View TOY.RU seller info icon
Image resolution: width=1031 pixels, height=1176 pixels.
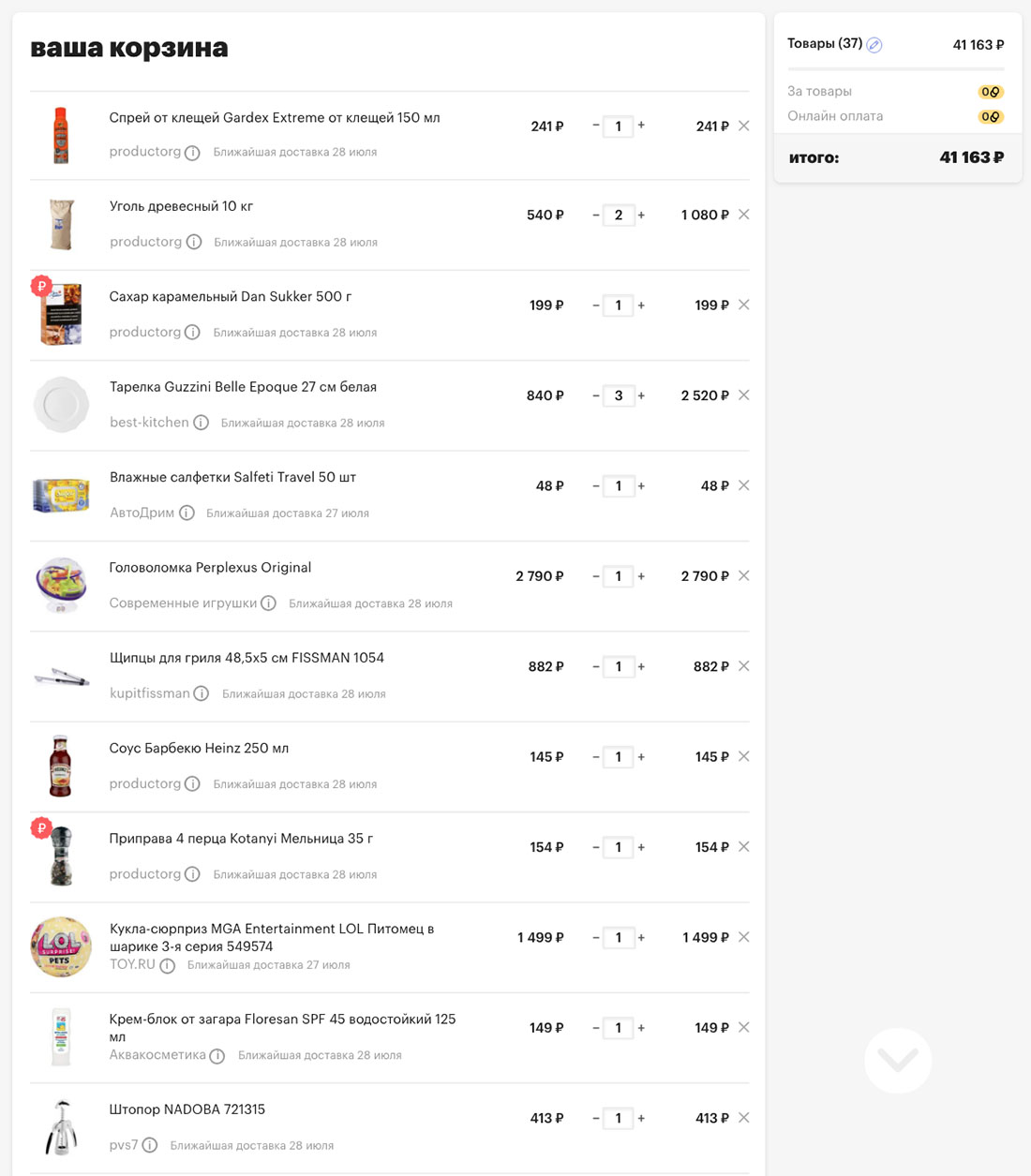167,965
